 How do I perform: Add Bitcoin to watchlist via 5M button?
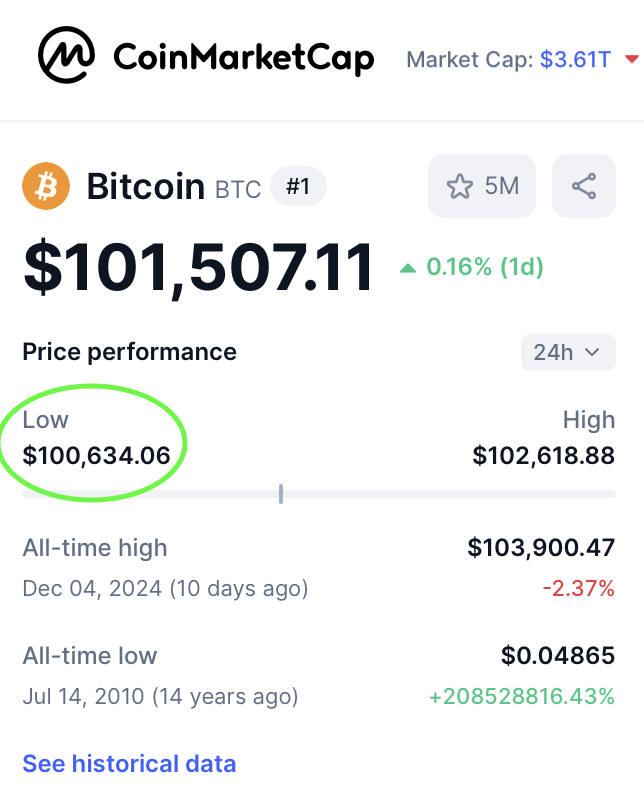[x=482, y=186]
